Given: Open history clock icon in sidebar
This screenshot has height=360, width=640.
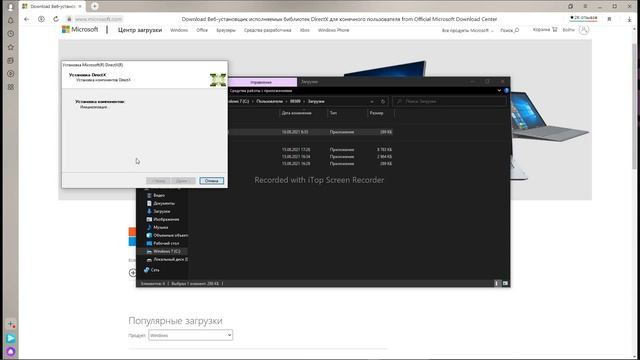Looking at the screenshot, I should 11,34.
